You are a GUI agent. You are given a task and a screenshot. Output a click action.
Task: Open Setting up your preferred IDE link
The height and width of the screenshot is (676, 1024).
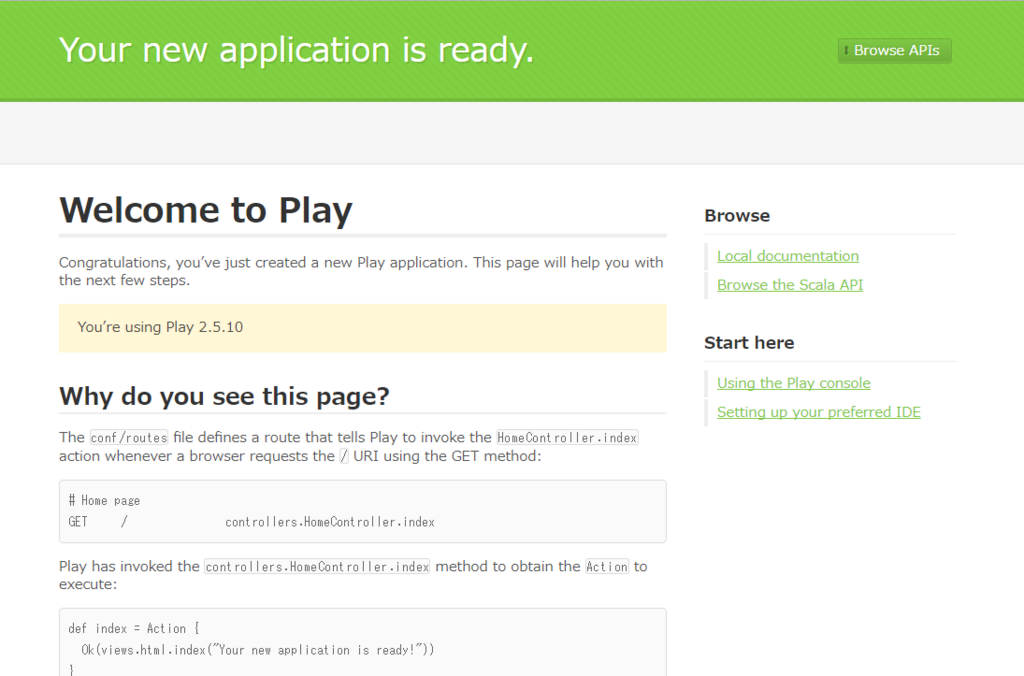pyautogui.click(x=818, y=412)
